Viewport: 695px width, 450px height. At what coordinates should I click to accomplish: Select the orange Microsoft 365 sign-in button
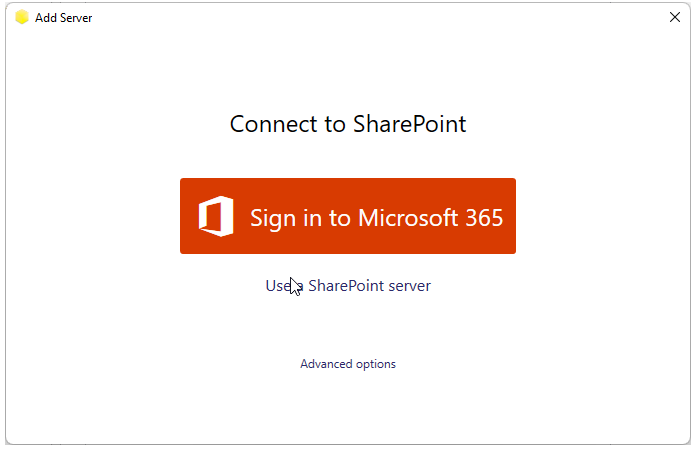pyautogui.click(x=348, y=216)
